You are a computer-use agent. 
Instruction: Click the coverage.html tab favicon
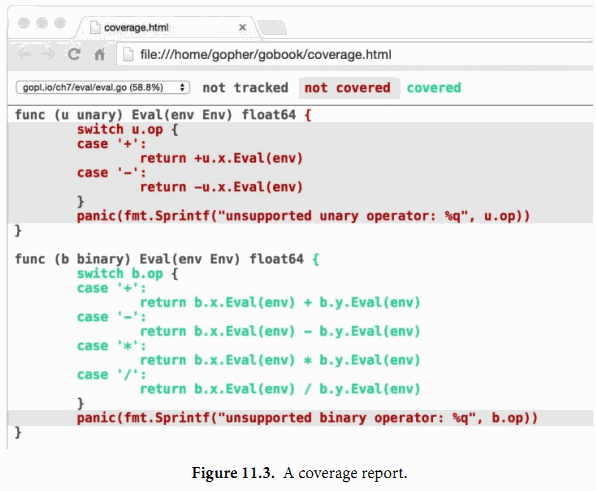point(95,28)
